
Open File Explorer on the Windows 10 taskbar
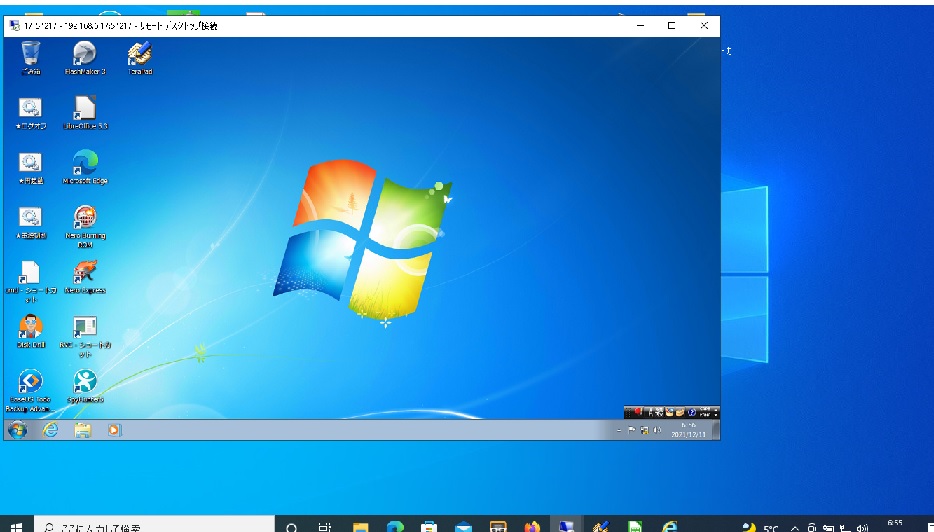(x=360, y=527)
